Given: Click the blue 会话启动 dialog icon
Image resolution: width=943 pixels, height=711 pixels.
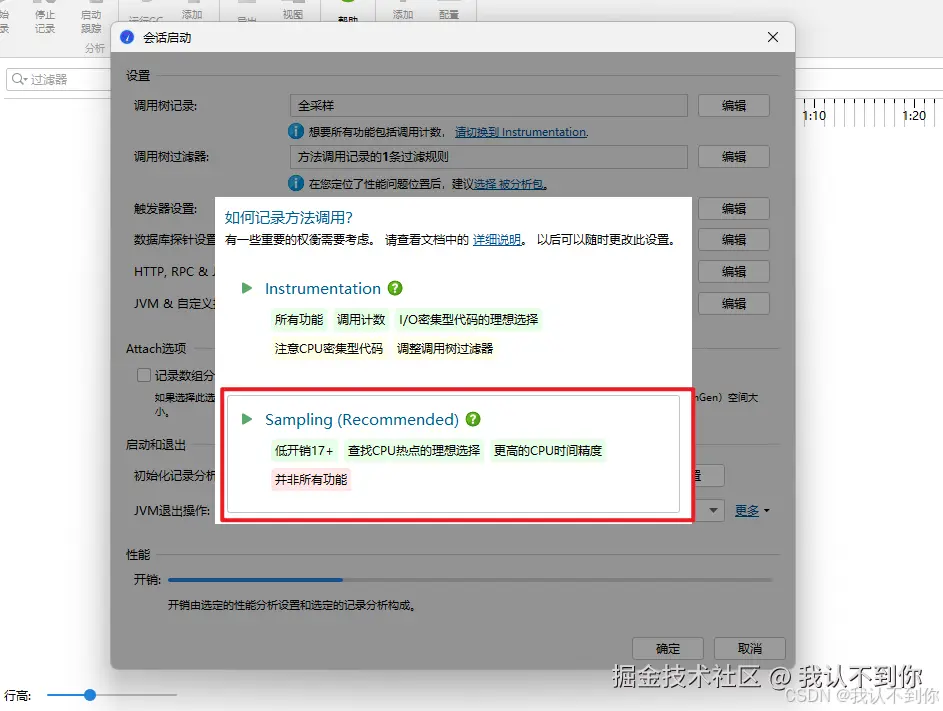Looking at the screenshot, I should coord(127,37).
